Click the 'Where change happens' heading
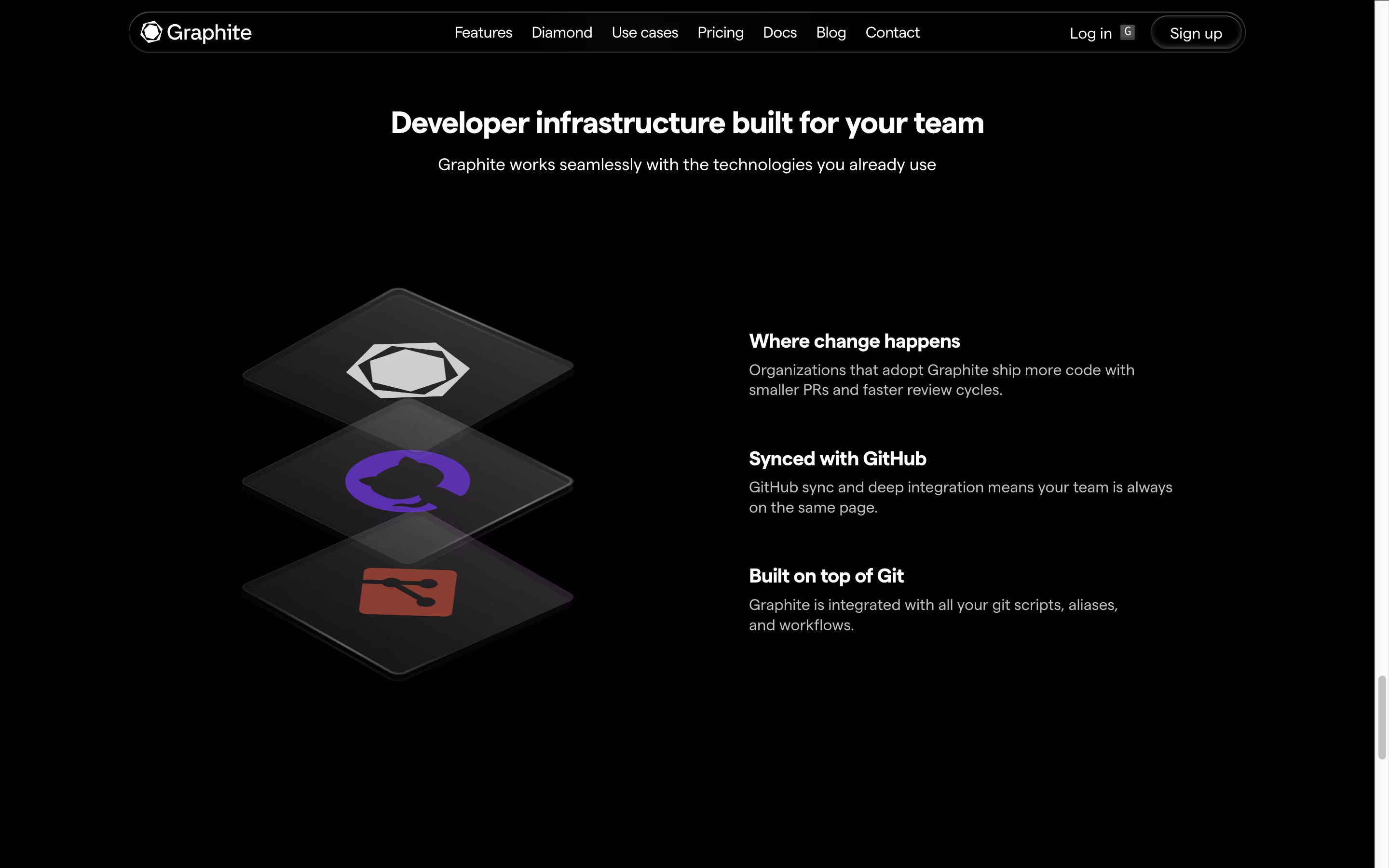This screenshot has height=868, width=1389. coord(854,341)
